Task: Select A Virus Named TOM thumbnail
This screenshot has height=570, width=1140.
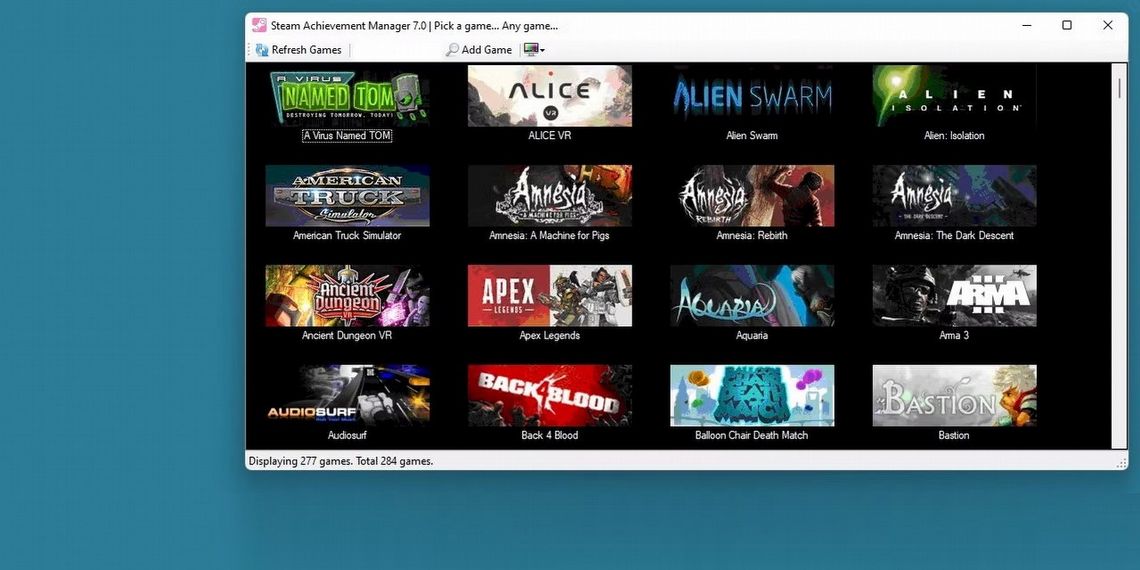Action: pyautogui.click(x=348, y=96)
